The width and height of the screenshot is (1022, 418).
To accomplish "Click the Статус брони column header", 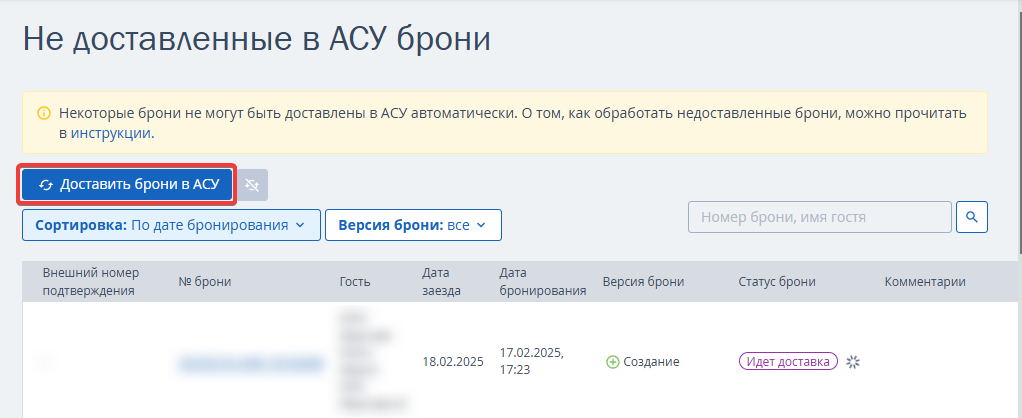I will pos(777,282).
